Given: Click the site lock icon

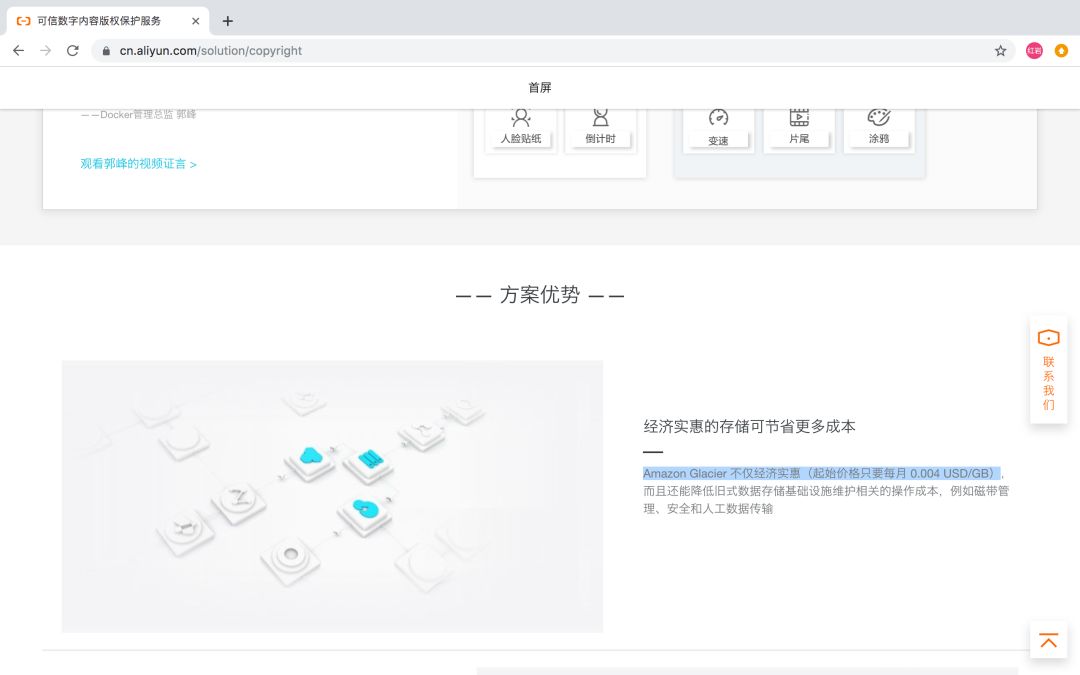Looking at the screenshot, I should pyautogui.click(x=106, y=50).
